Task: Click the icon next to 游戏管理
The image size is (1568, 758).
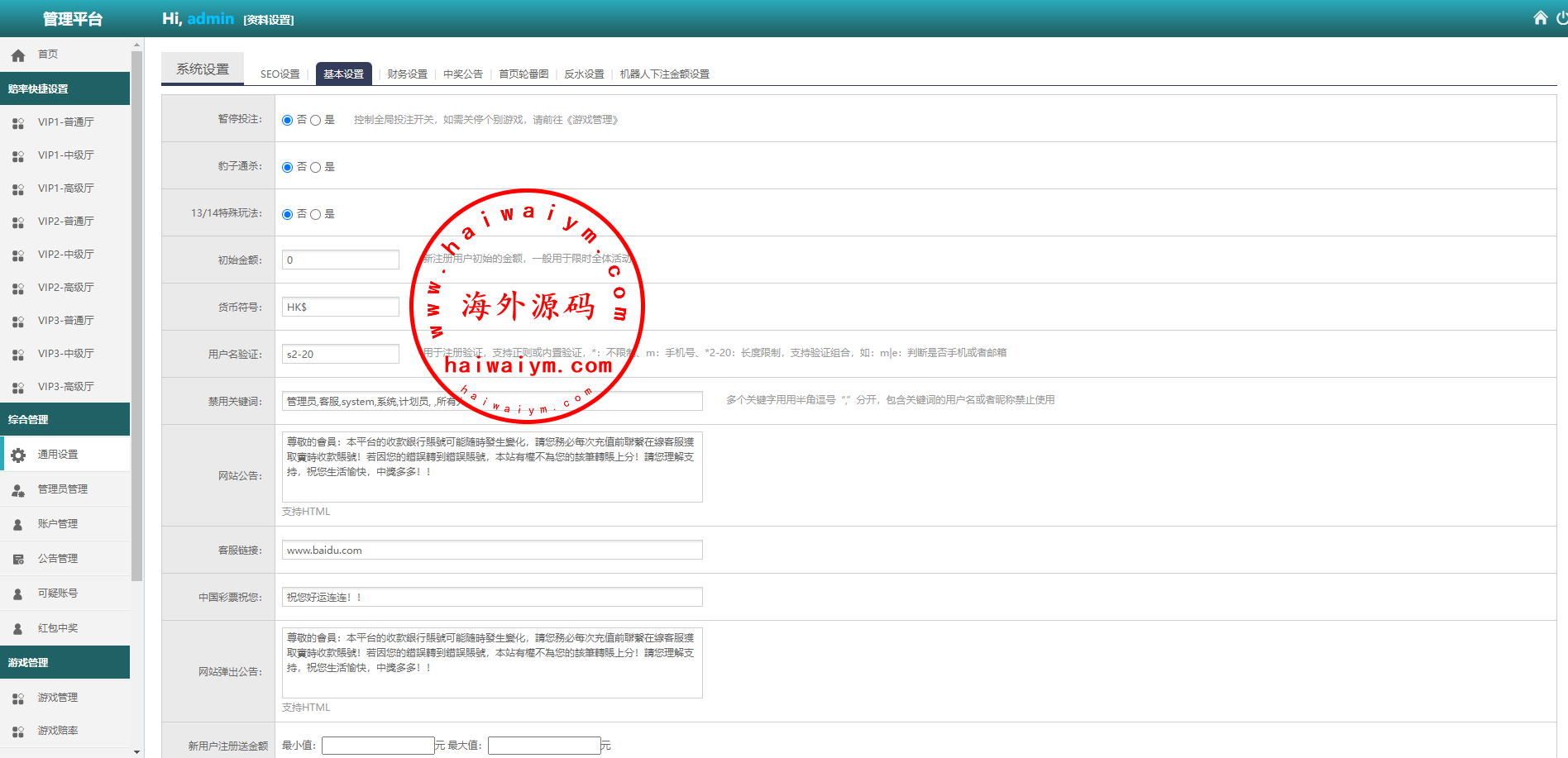Action: click(18, 698)
